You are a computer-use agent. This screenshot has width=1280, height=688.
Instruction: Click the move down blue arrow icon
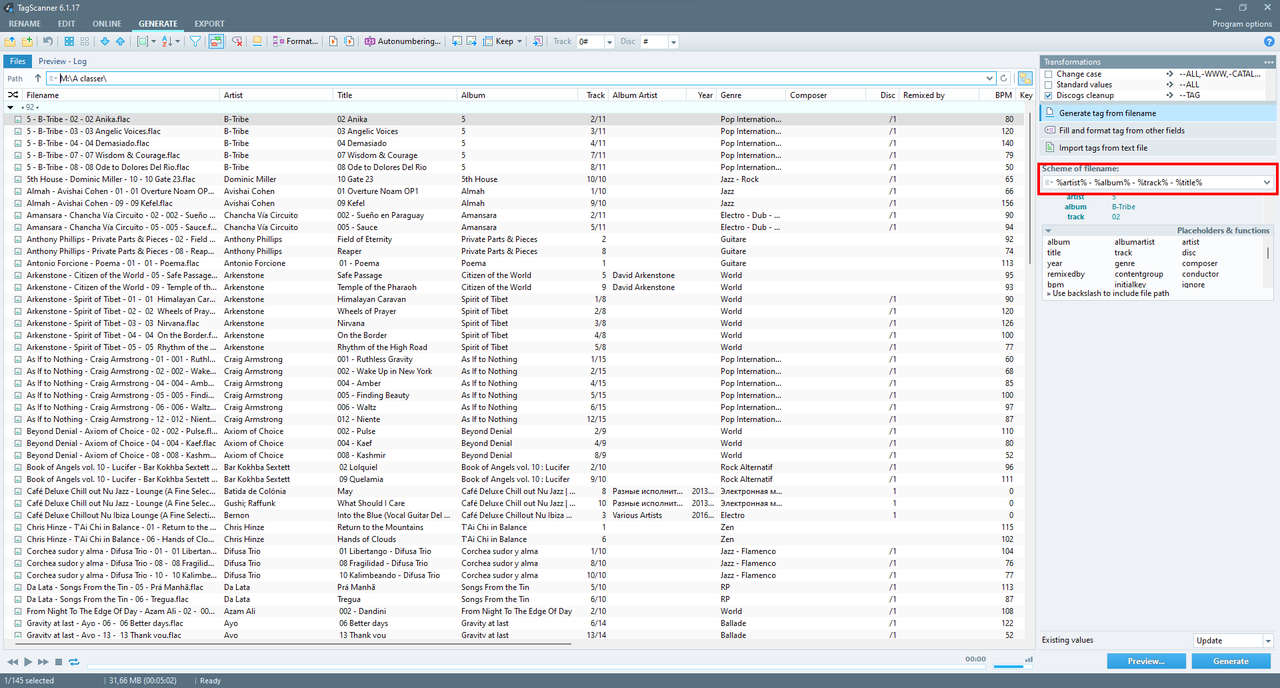(105, 42)
